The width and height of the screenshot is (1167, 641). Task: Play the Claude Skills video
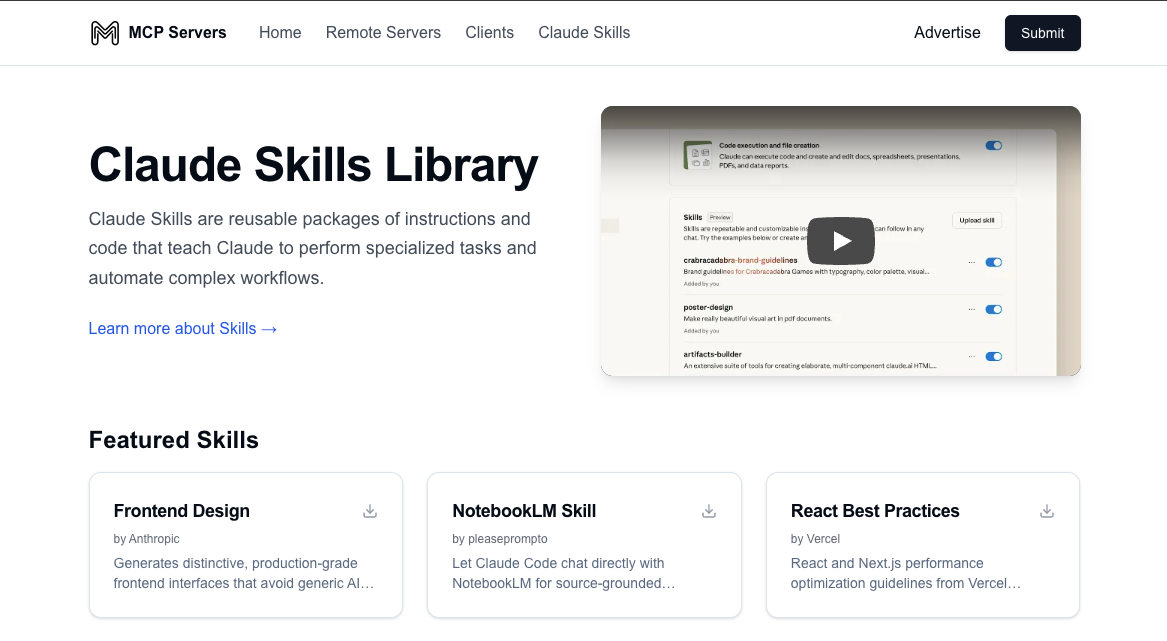click(840, 241)
